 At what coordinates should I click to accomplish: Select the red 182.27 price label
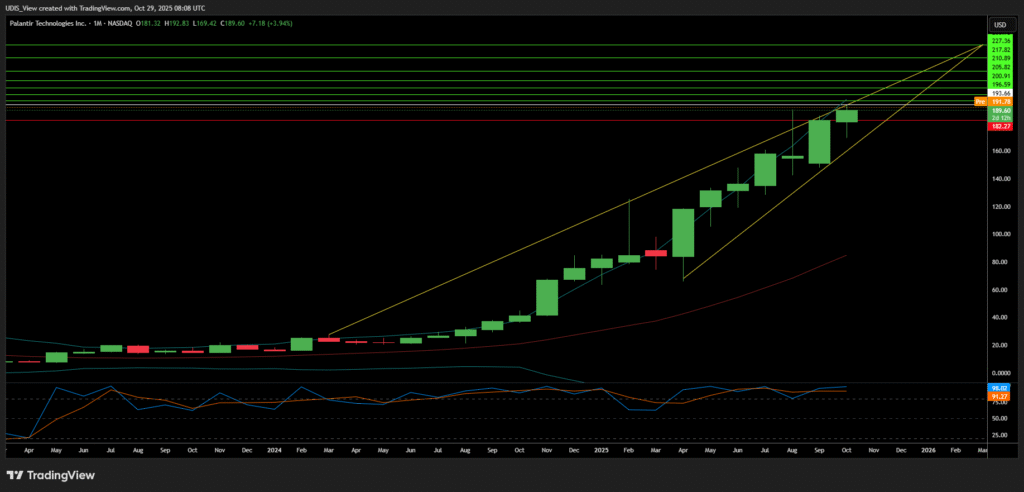pos(1001,127)
